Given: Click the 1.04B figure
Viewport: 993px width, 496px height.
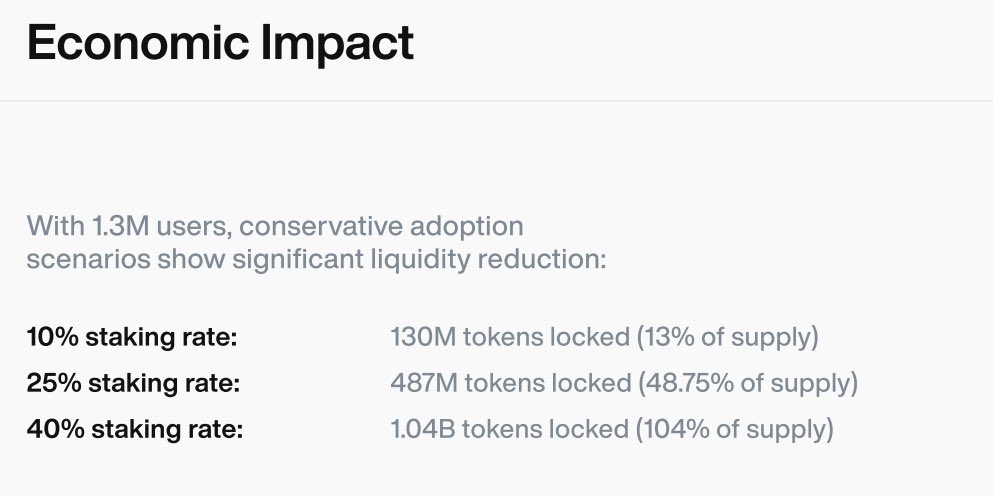Looking at the screenshot, I should point(422,429).
